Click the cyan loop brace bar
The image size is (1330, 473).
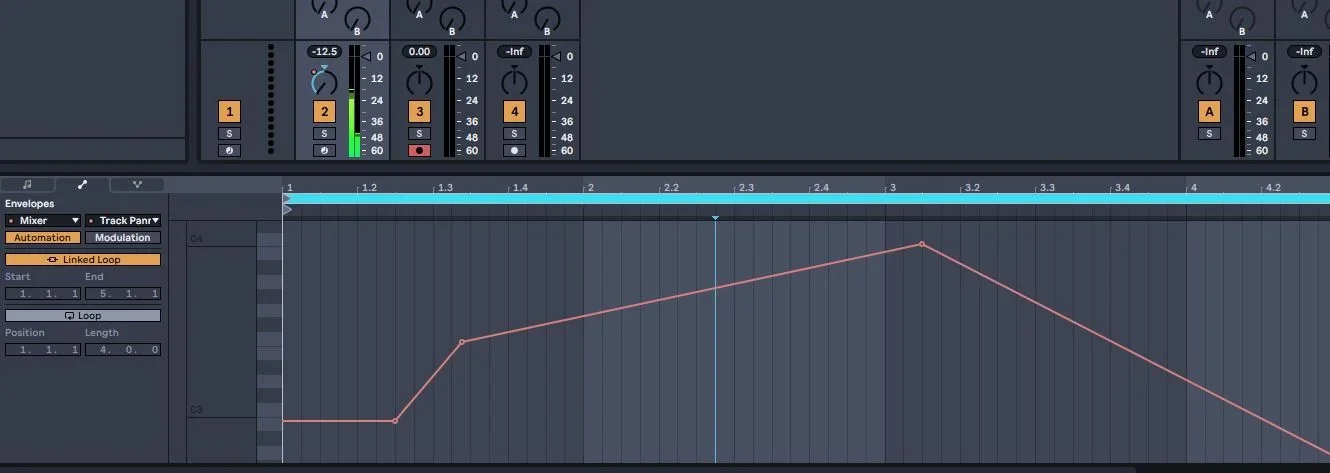point(808,198)
